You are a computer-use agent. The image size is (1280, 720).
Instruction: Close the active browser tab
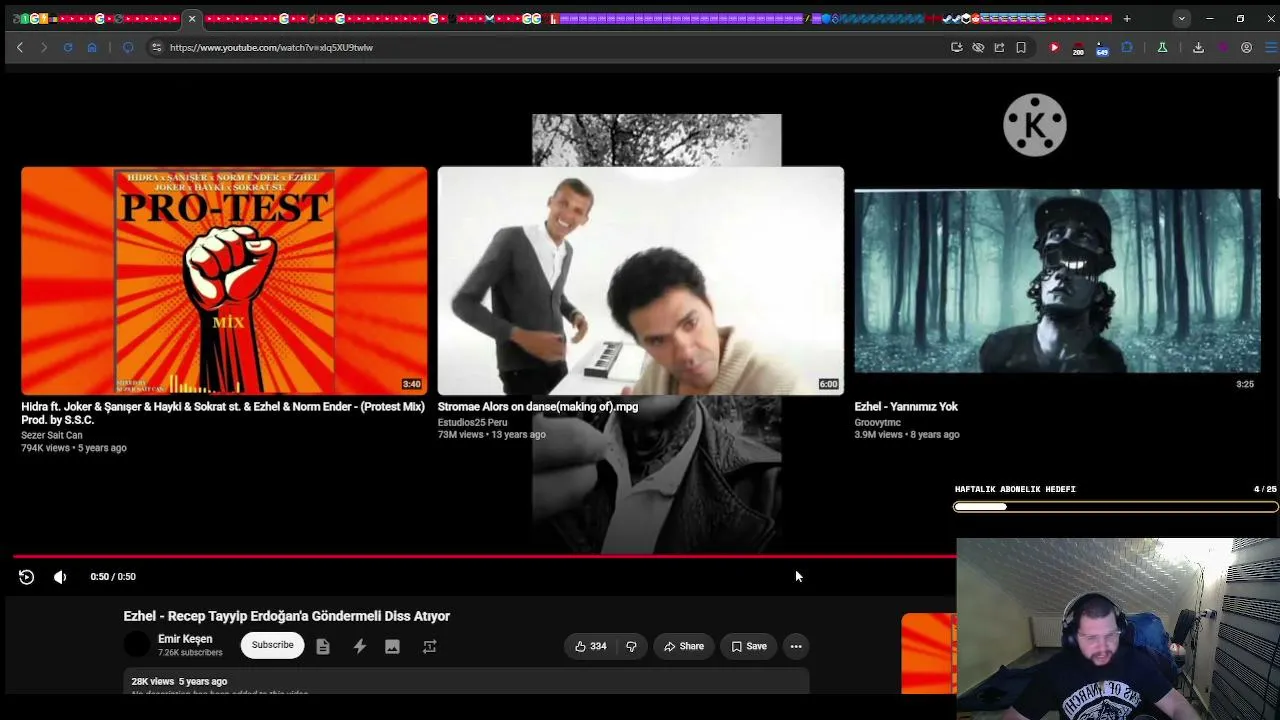[192, 18]
